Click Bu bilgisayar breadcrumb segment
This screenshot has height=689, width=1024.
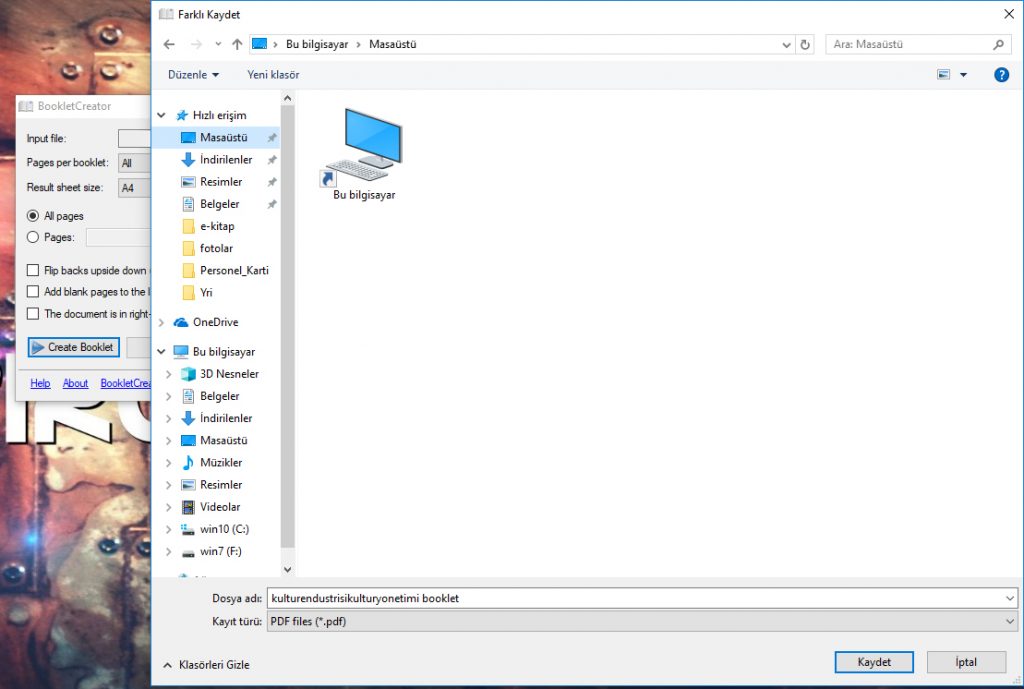pyautogui.click(x=317, y=44)
